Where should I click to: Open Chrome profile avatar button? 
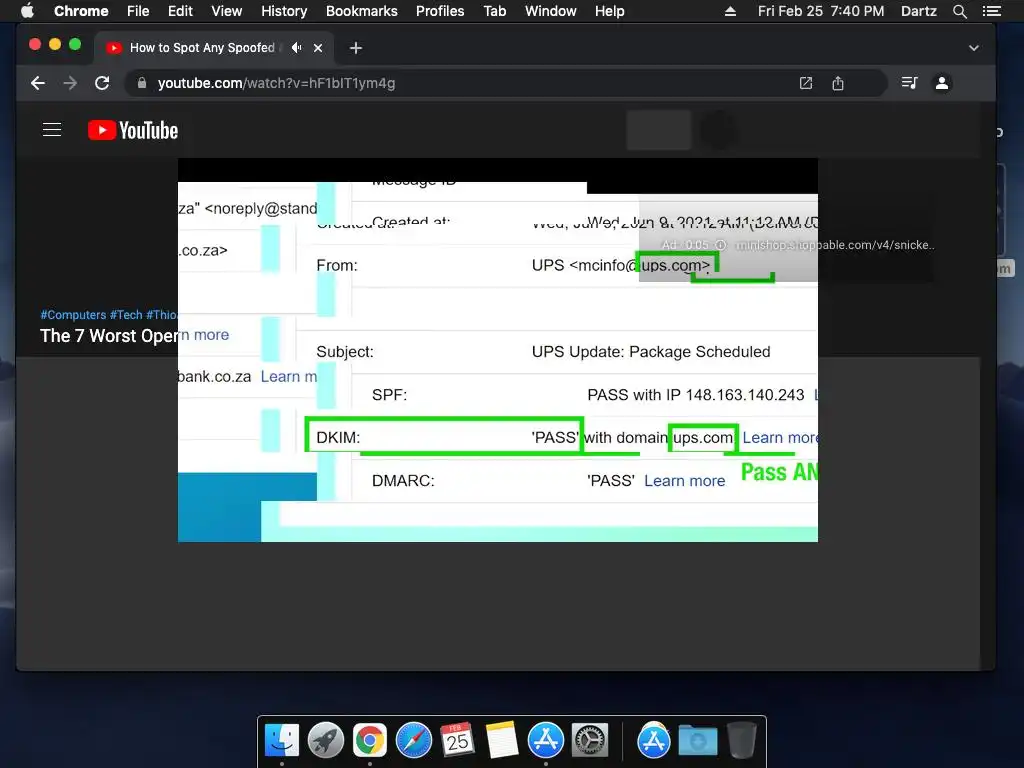click(942, 83)
